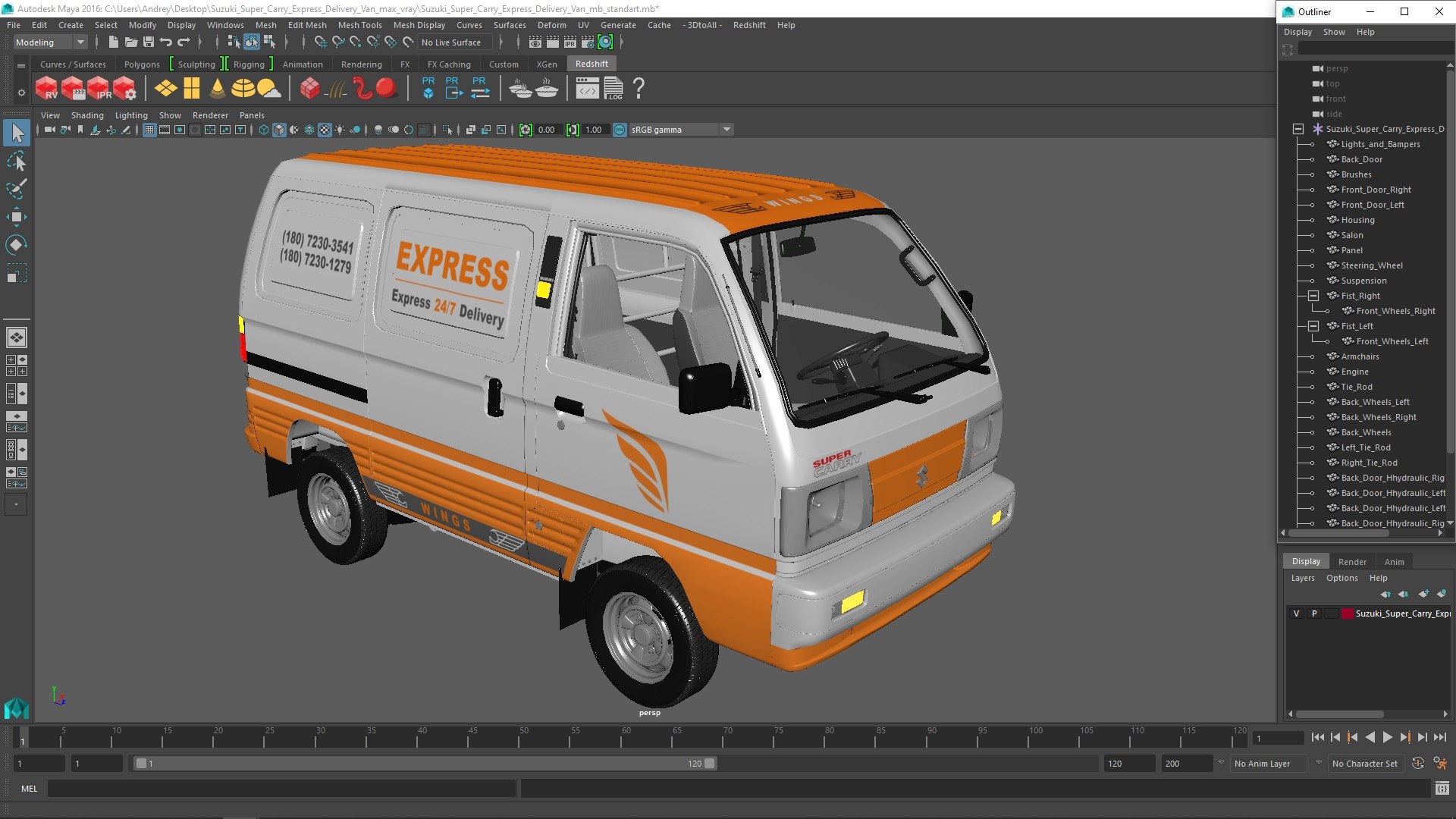This screenshot has width=1456, height=819.
Task: Collapse the Fist_Right node
Action: point(1313,296)
